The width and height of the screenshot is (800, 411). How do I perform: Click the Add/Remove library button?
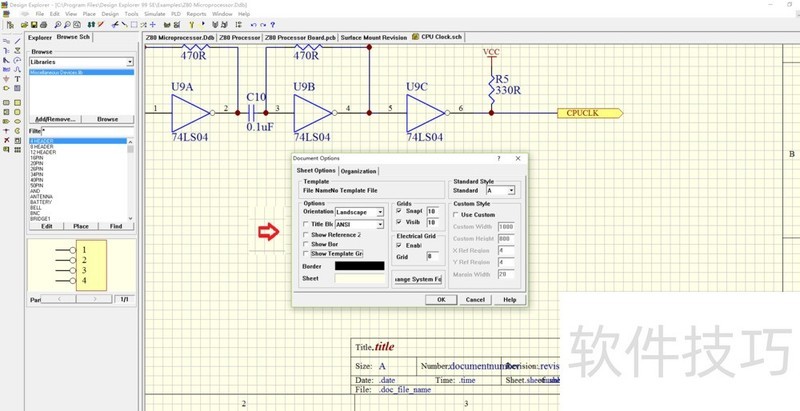54,119
